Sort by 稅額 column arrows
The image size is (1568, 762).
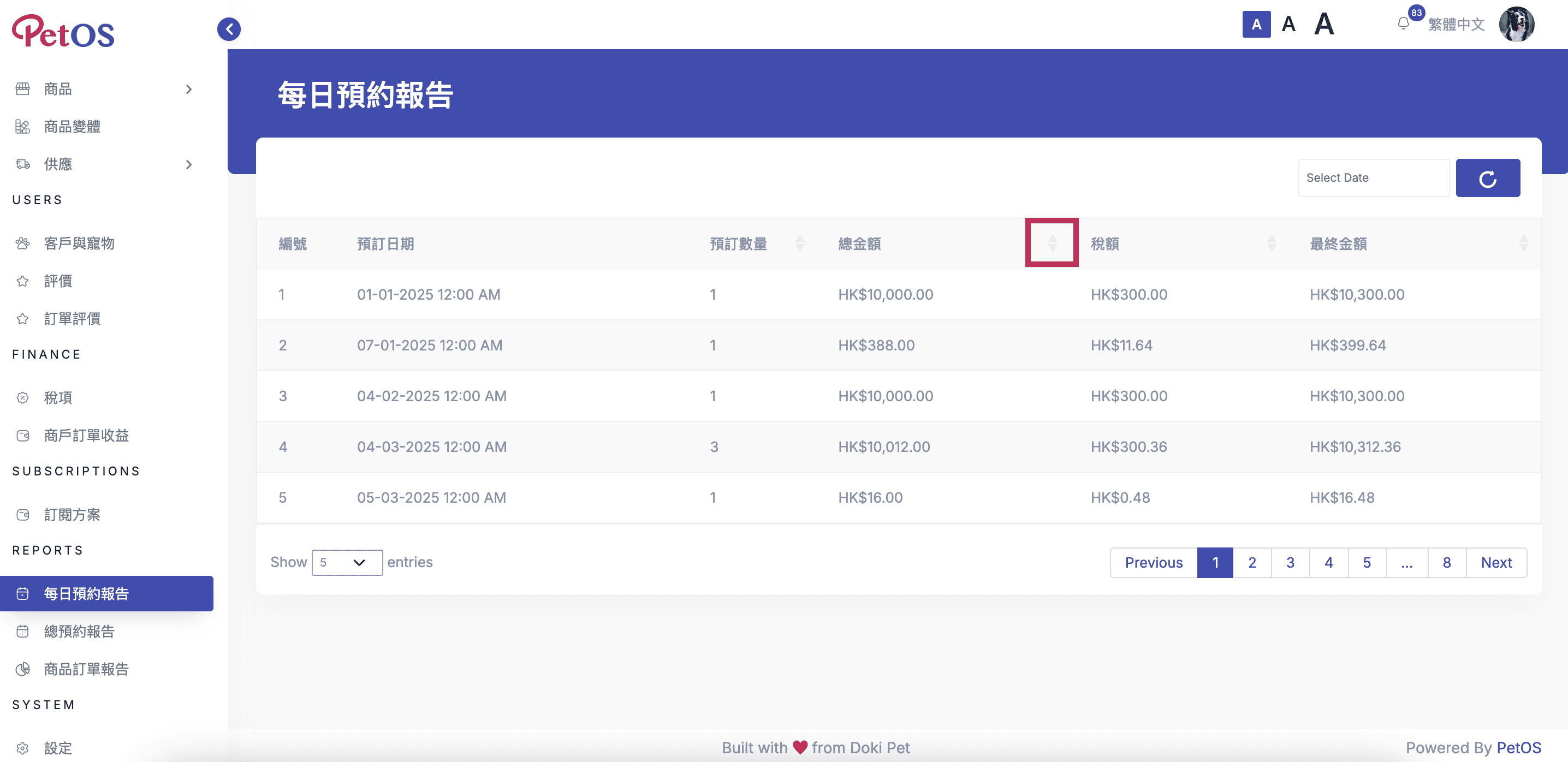1271,243
